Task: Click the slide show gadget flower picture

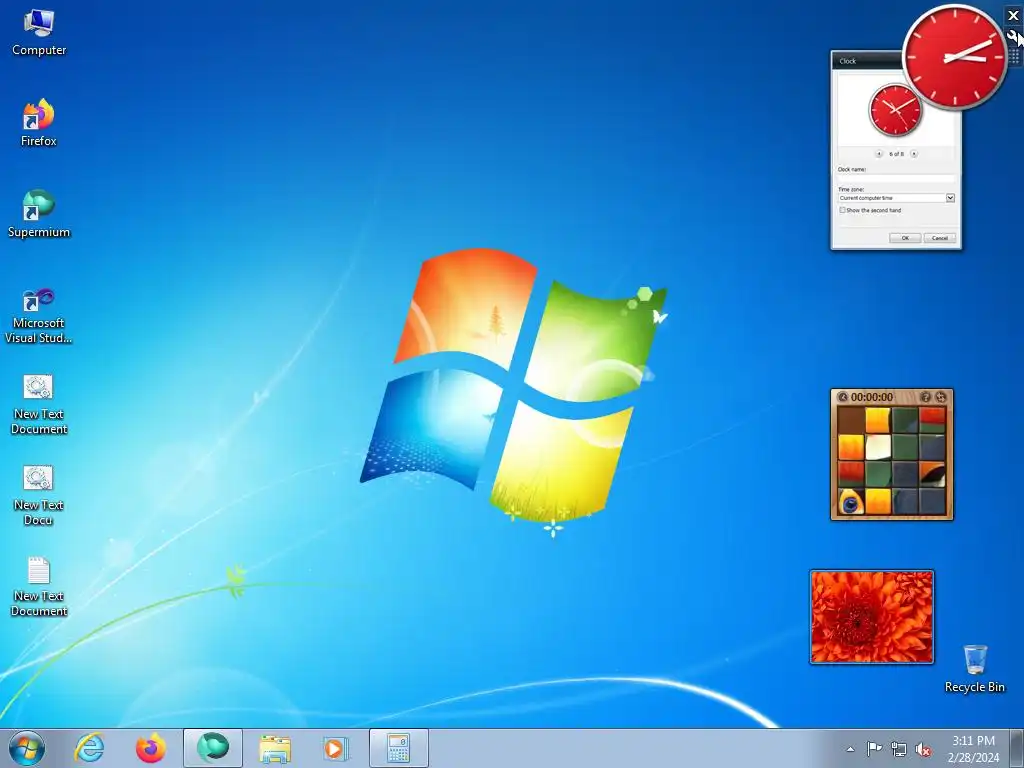Action: (872, 617)
